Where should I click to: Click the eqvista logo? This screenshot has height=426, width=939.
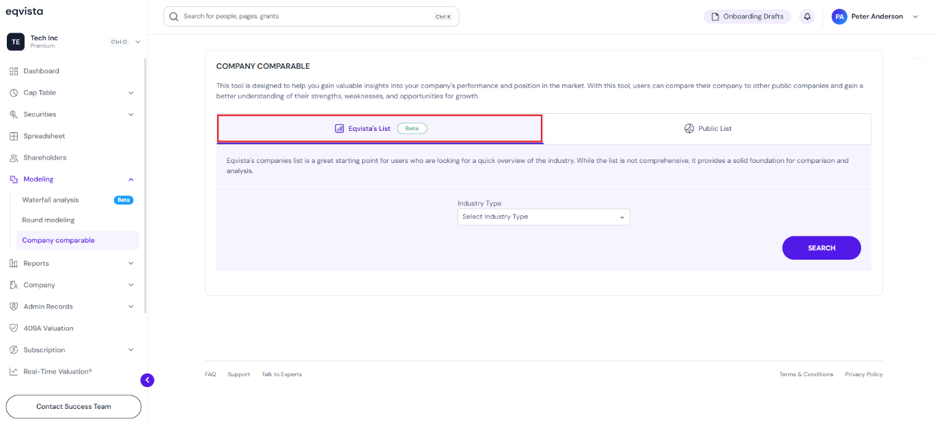point(24,11)
